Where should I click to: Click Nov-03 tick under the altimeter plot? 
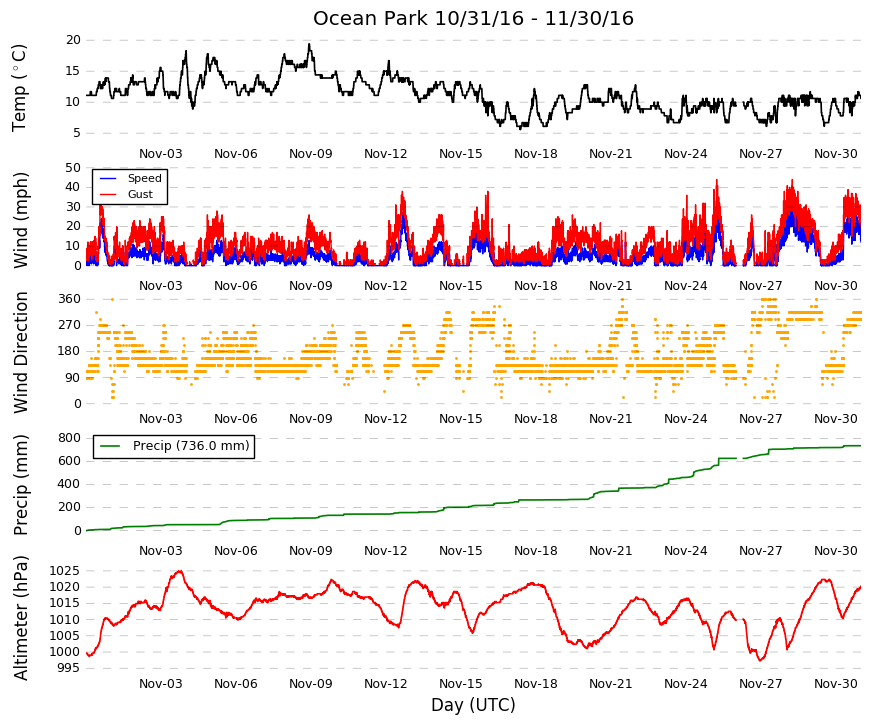[161, 684]
